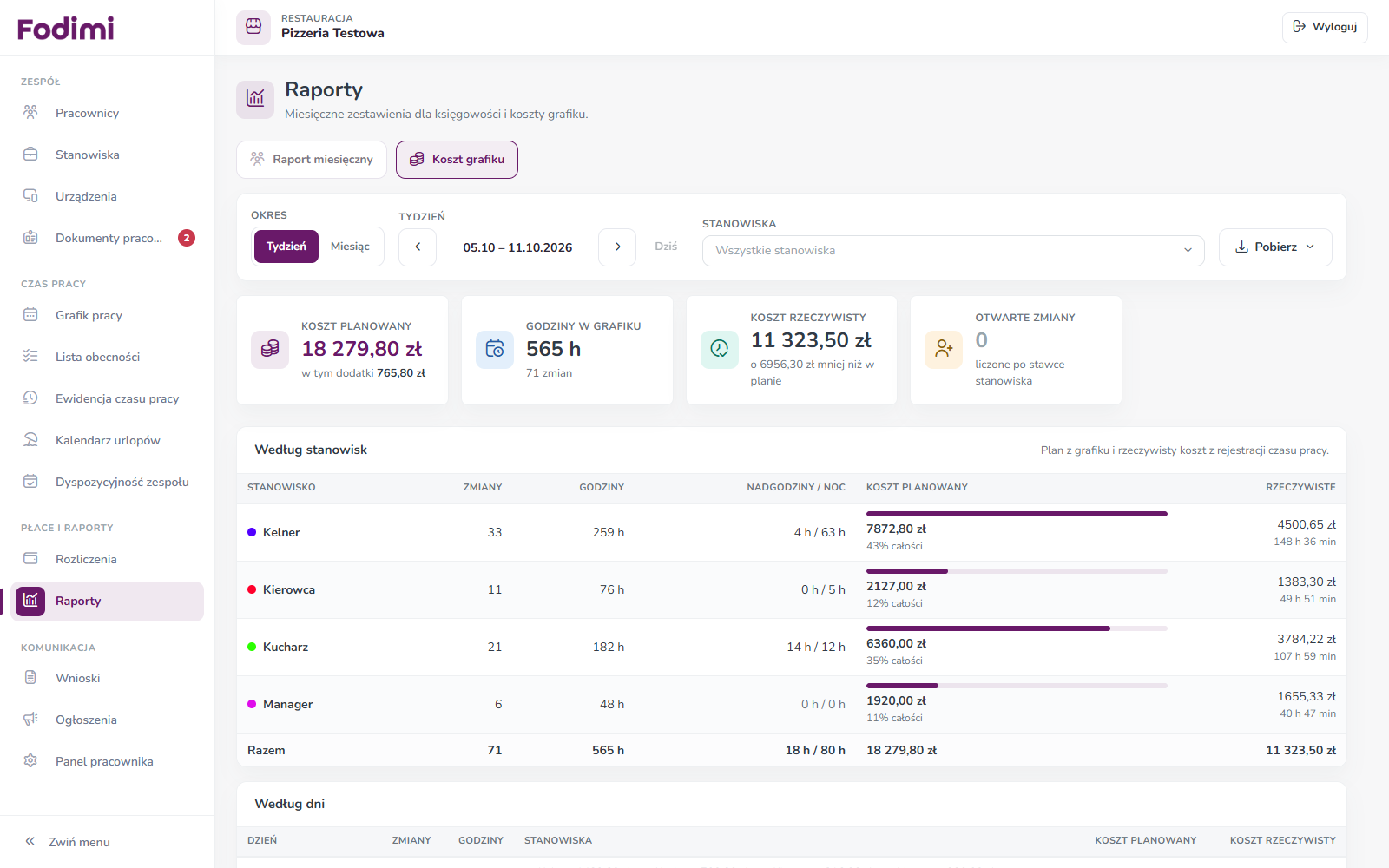Click the Kalendarz urlopów icon
The height and width of the screenshot is (868, 1389).
30,440
